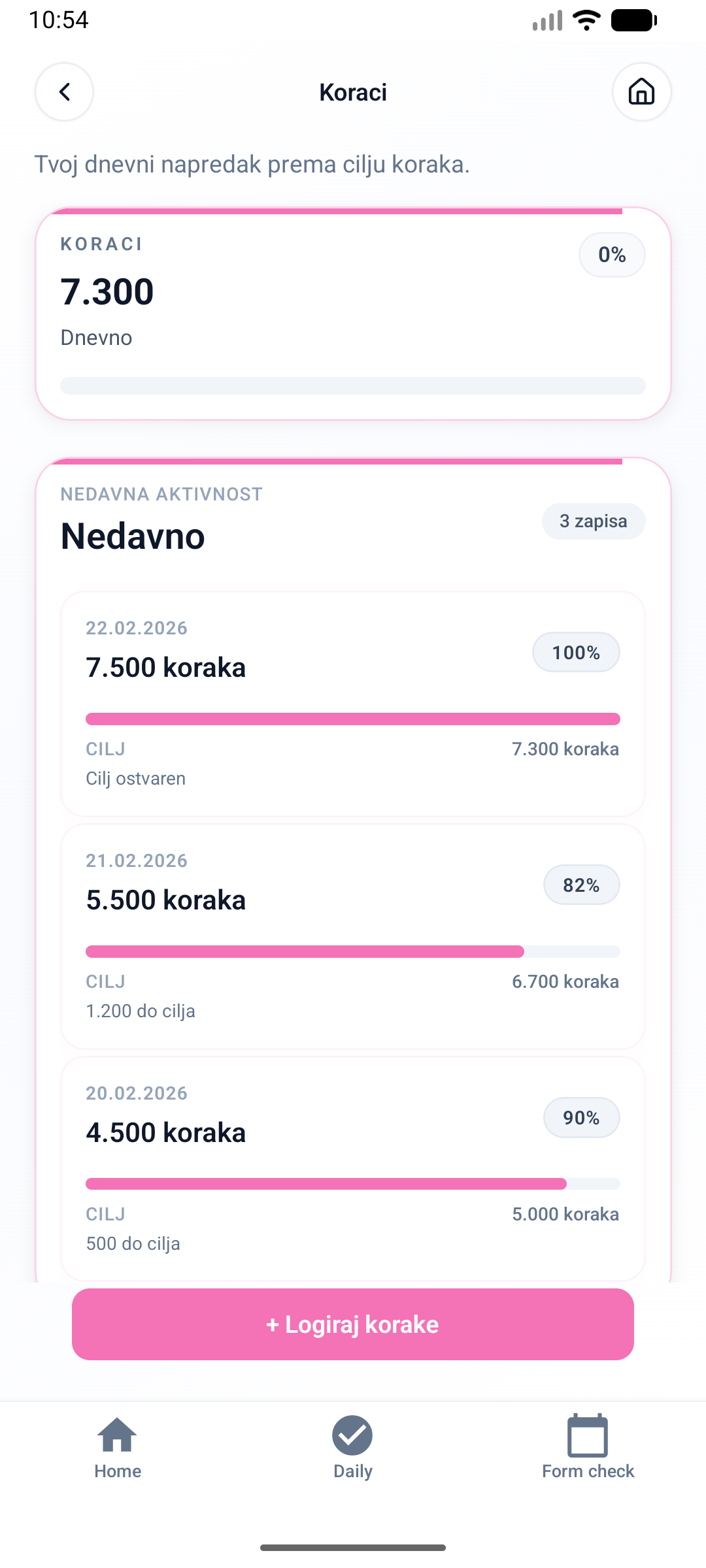Screen dimensions: 706x1568
Task: Tap the battery status icon
Action: [633, 20]
